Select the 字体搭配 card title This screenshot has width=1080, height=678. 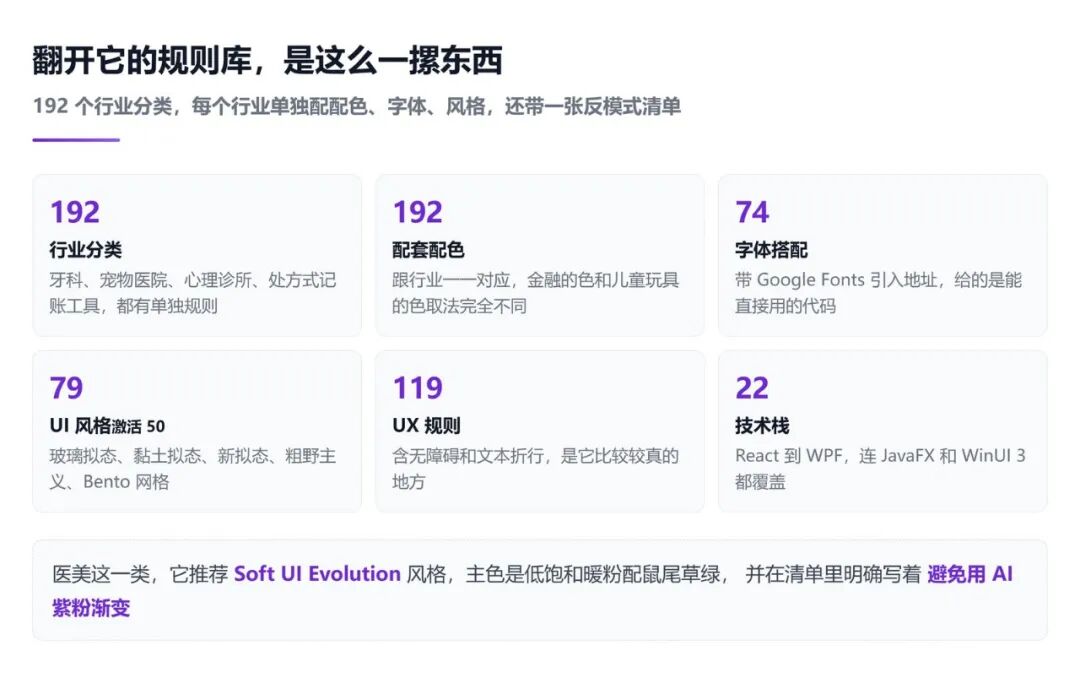(771, 249)
